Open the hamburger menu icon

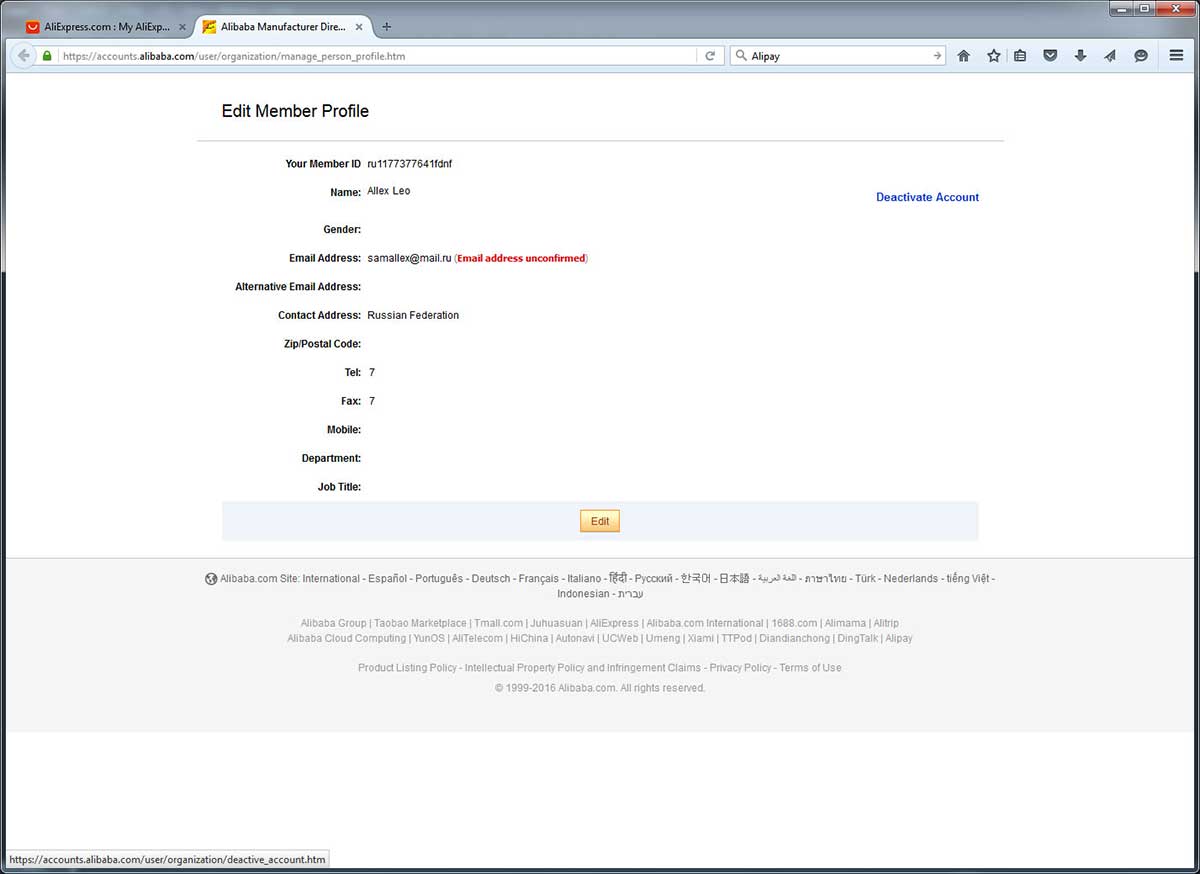pos(1177,56)
